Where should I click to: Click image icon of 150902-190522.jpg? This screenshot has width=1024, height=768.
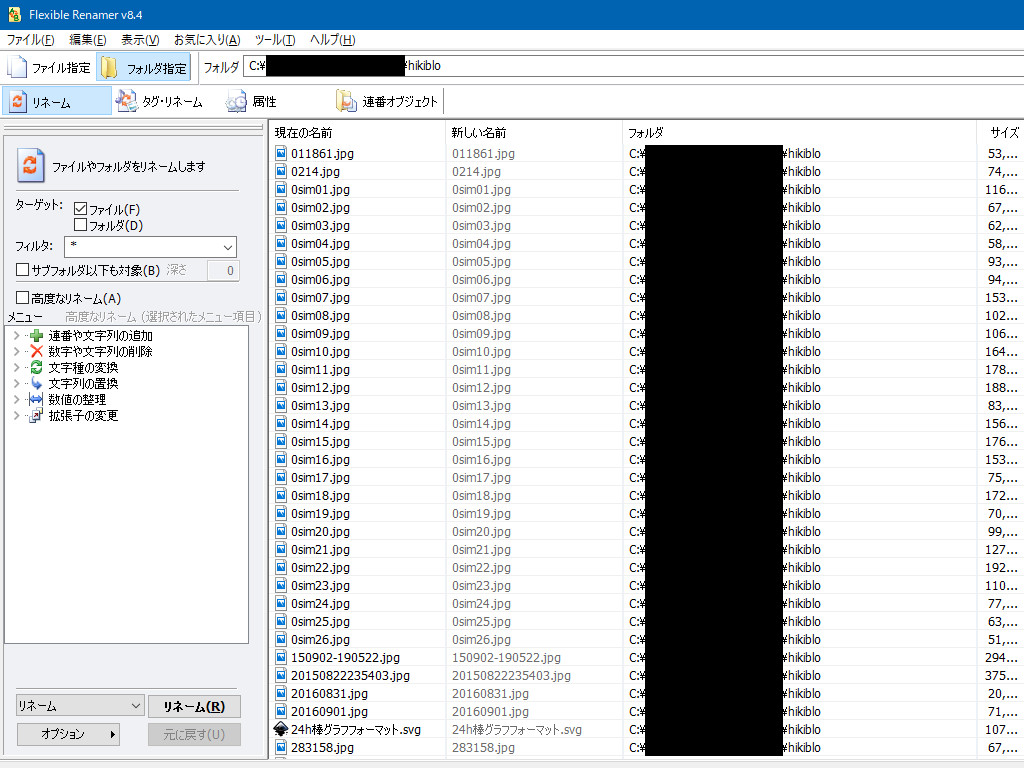pyautogui.click(x=281, y=658)
